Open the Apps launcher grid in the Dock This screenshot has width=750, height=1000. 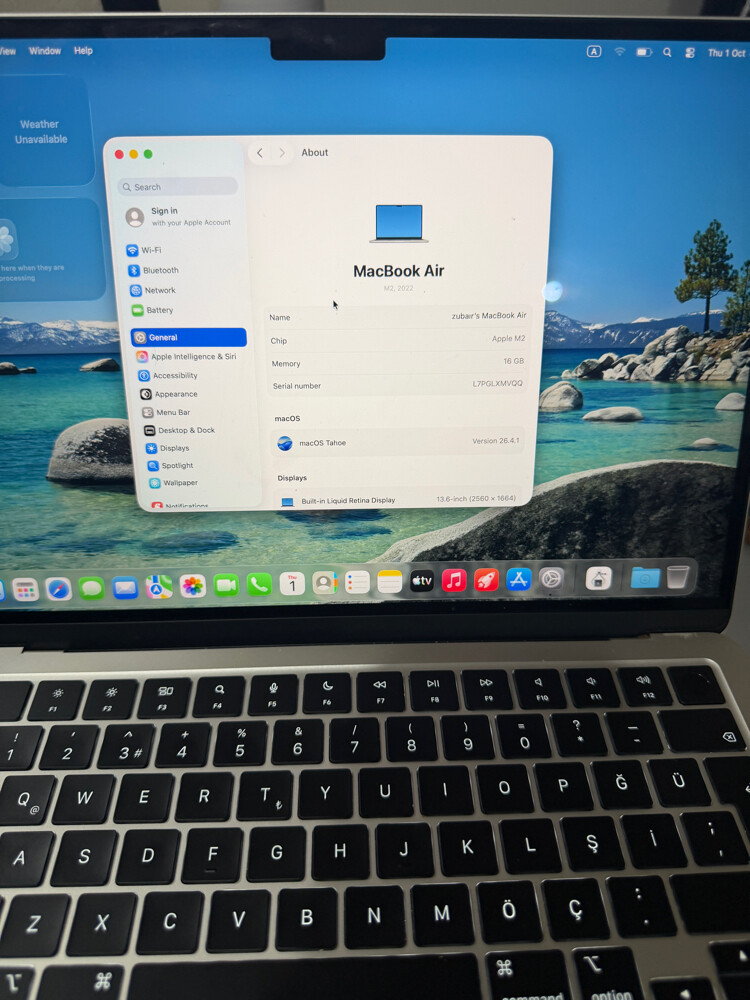click(x=25, y=590)
